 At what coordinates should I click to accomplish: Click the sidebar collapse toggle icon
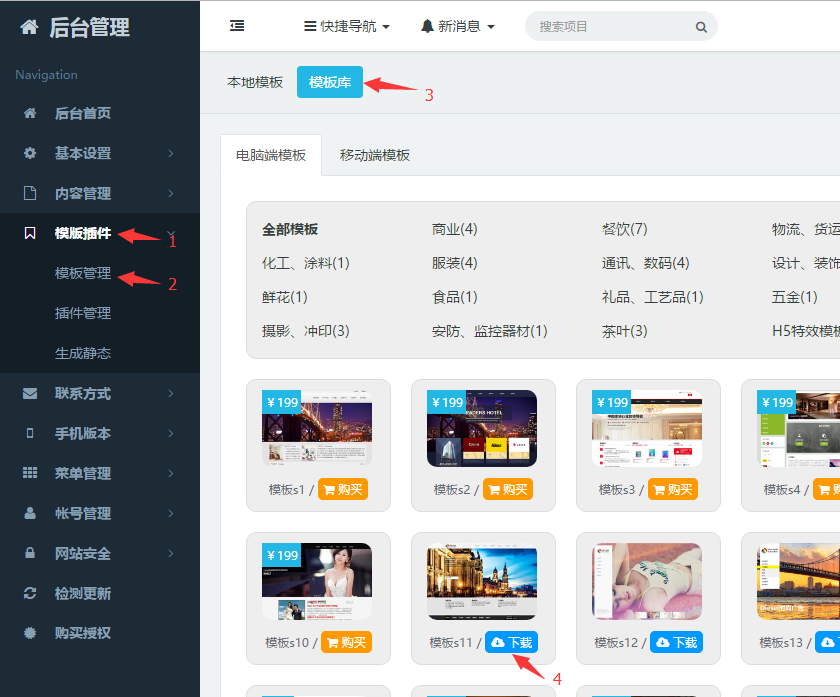[x=237, y=26]
